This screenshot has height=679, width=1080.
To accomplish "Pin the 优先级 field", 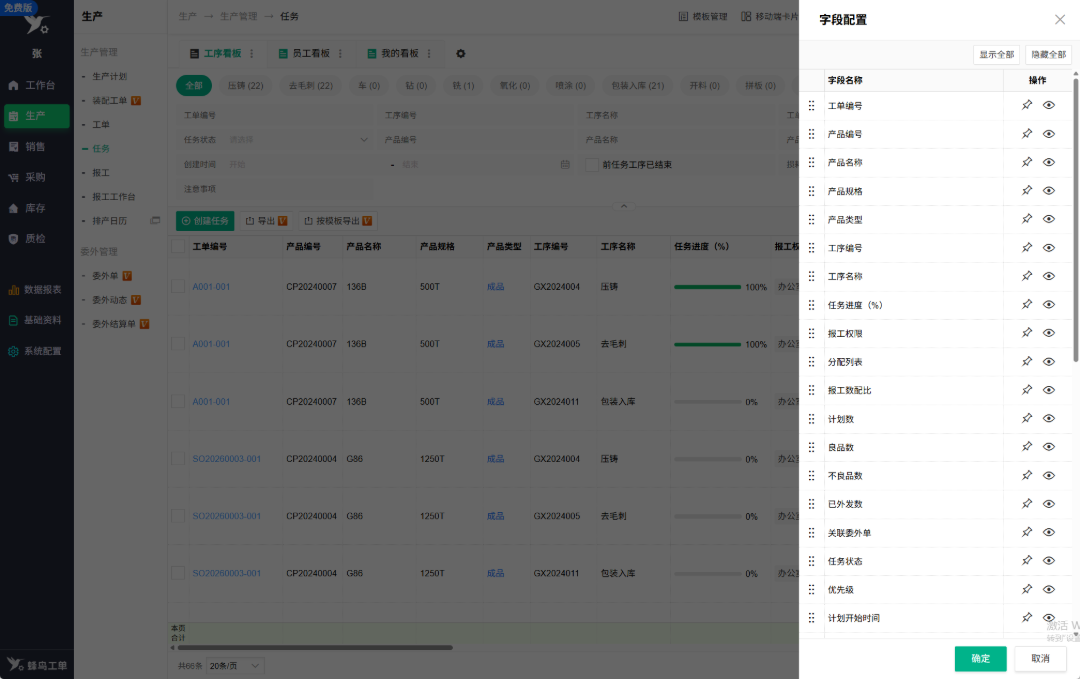I will (x=1026, y=589).
